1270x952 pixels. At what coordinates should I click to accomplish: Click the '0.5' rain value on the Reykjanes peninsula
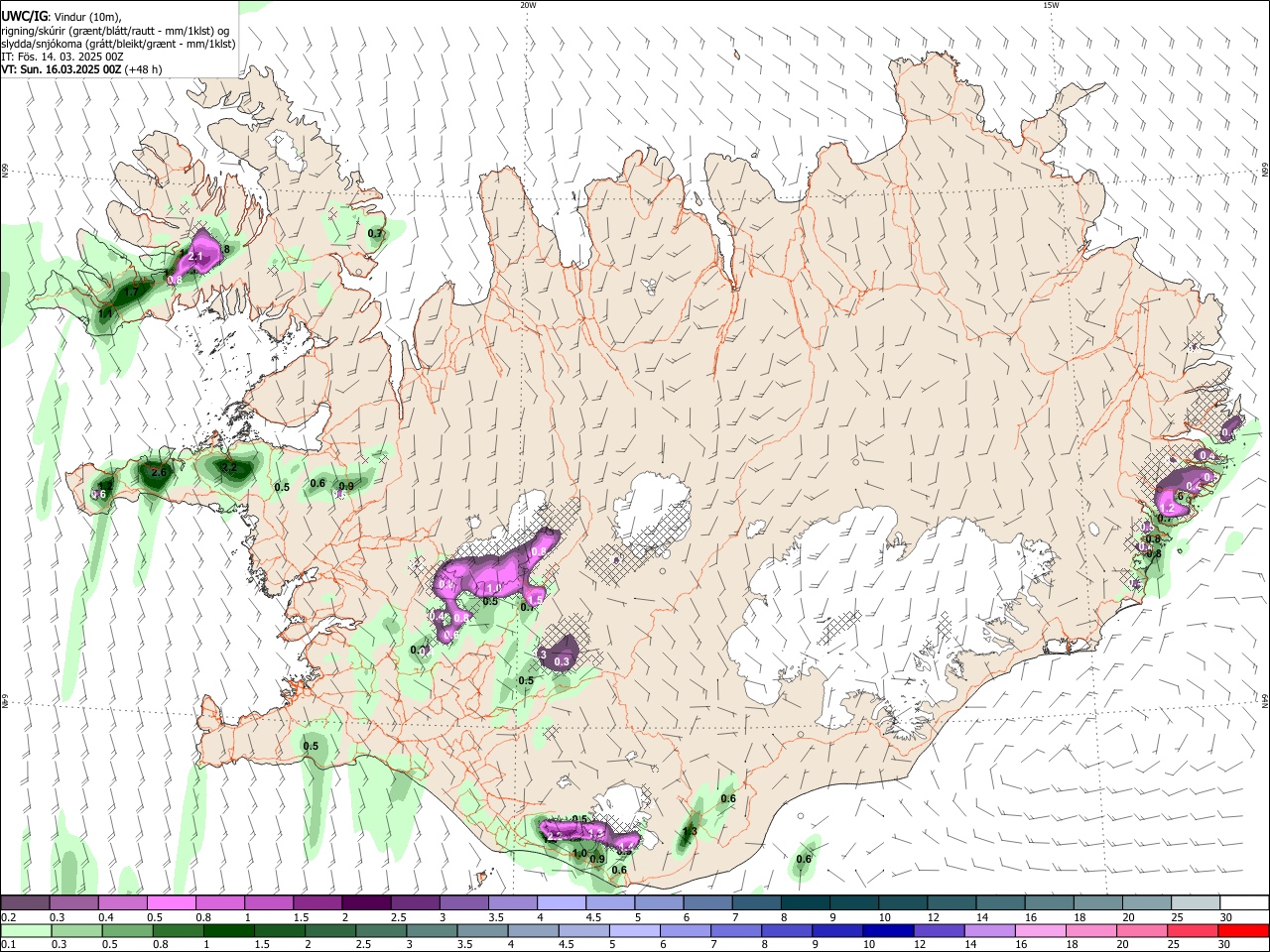coord(311,746)
